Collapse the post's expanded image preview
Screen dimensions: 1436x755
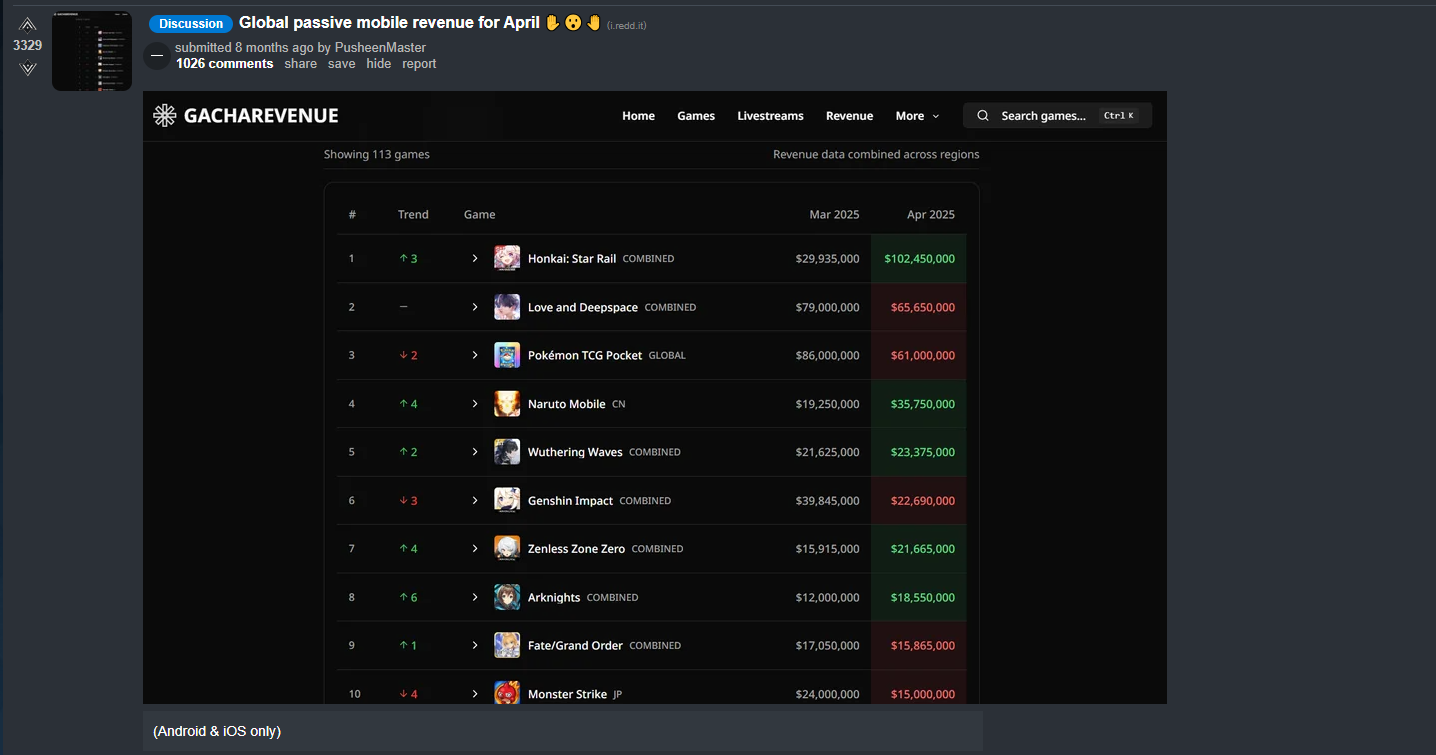pyautogui.click(x=157, y=56)
